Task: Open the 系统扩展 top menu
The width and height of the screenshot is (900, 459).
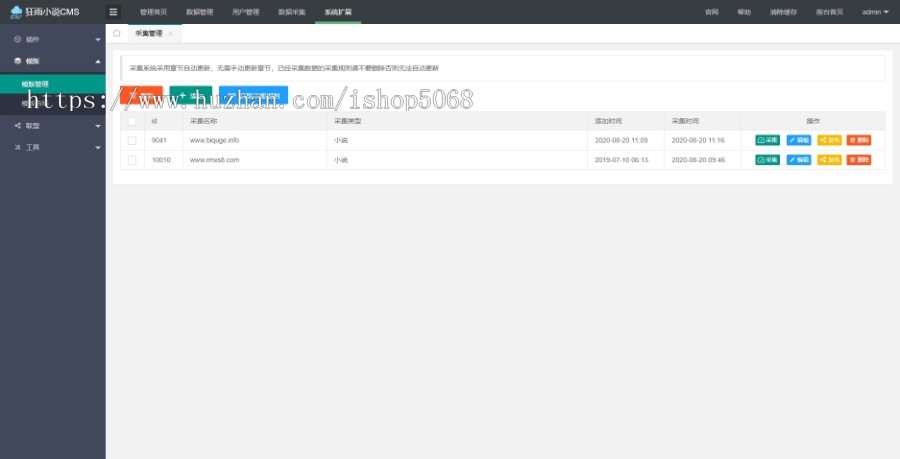Action: 338,11
